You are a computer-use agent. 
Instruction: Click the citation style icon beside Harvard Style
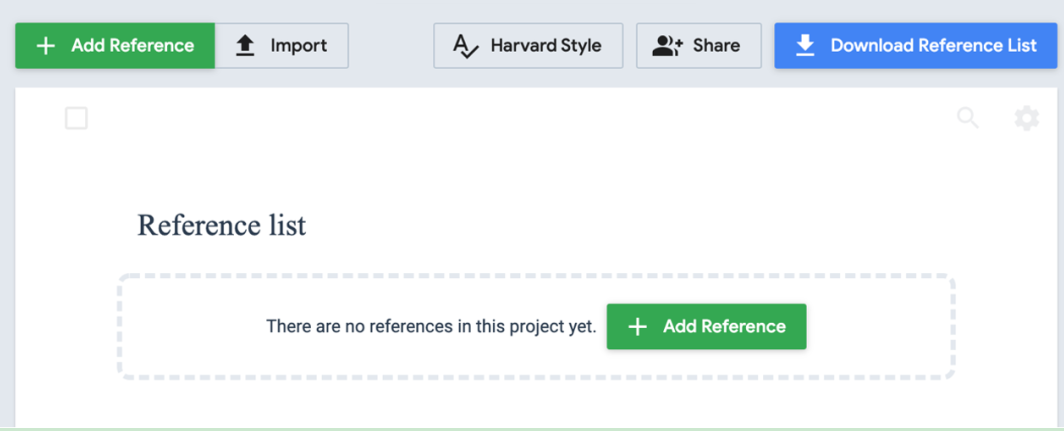pos(466,46)
